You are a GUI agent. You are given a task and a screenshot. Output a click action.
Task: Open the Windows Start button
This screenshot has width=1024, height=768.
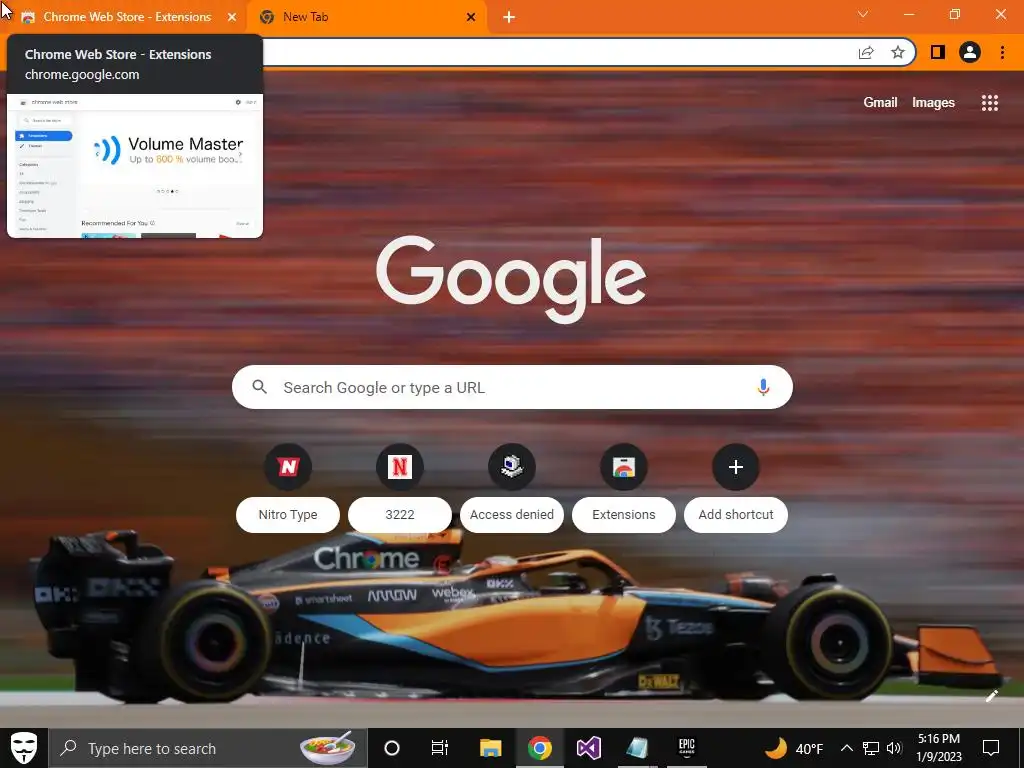click(24, 748)
